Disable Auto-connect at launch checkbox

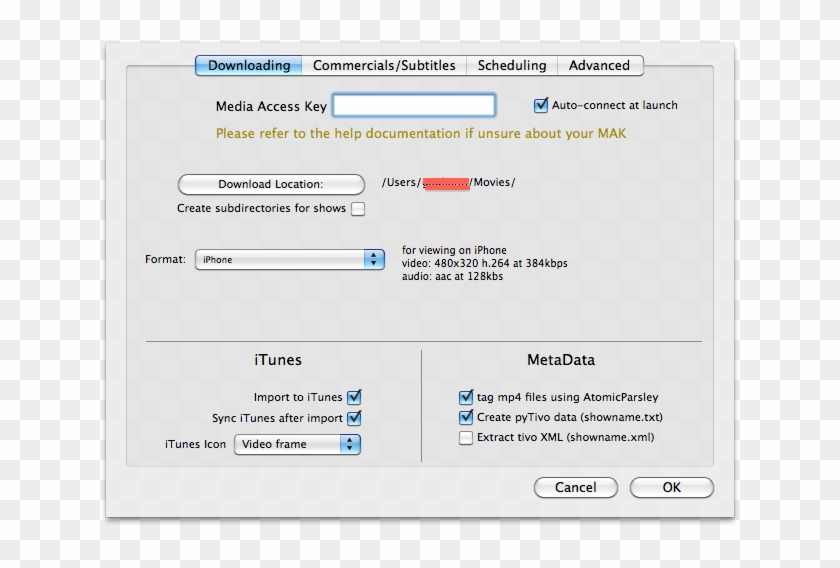[x=541, y=105]
